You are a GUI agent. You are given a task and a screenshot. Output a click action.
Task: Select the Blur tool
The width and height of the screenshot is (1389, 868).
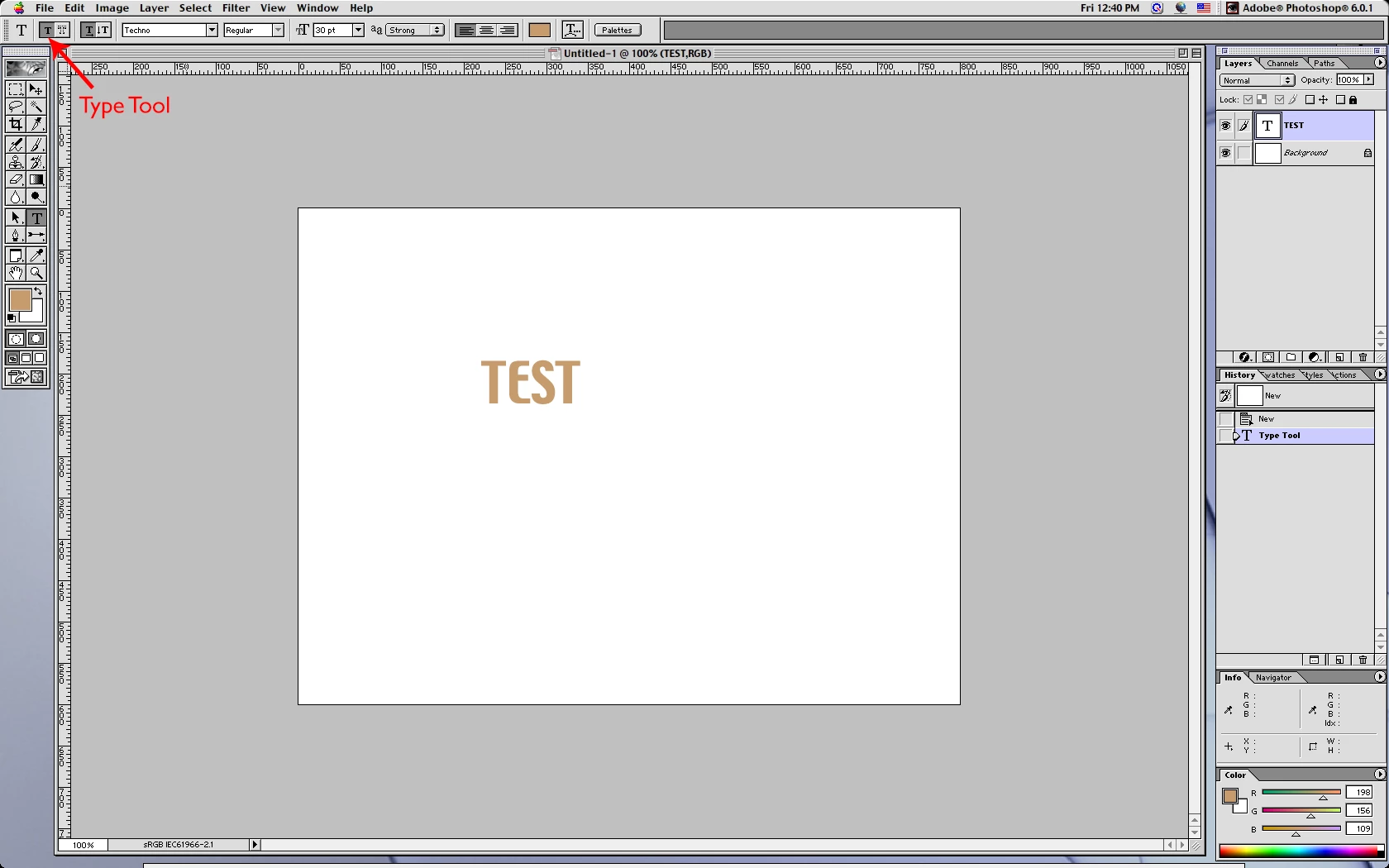16,197
